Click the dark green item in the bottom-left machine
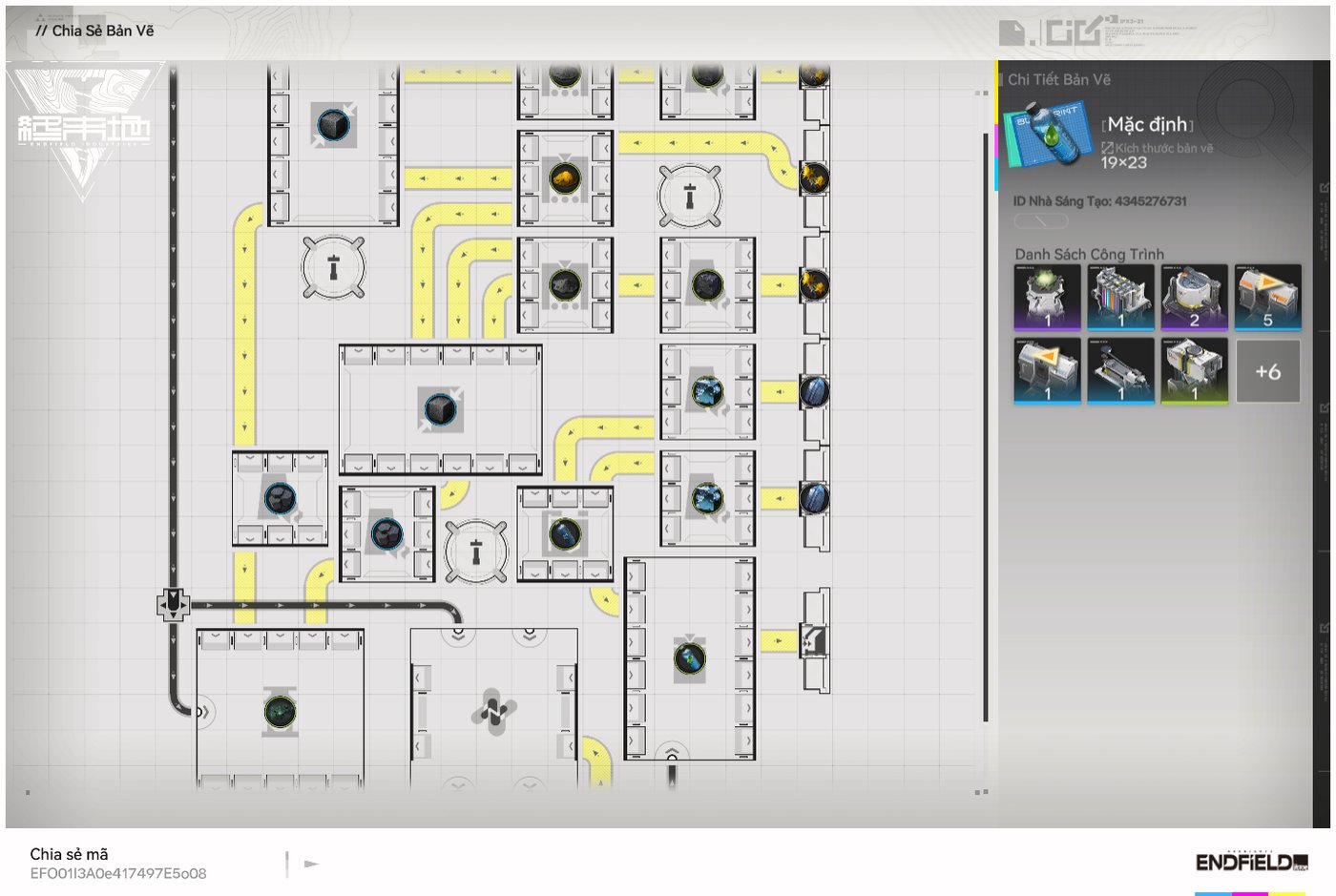This screenshot has height=896, width=1336. point(280,711)
